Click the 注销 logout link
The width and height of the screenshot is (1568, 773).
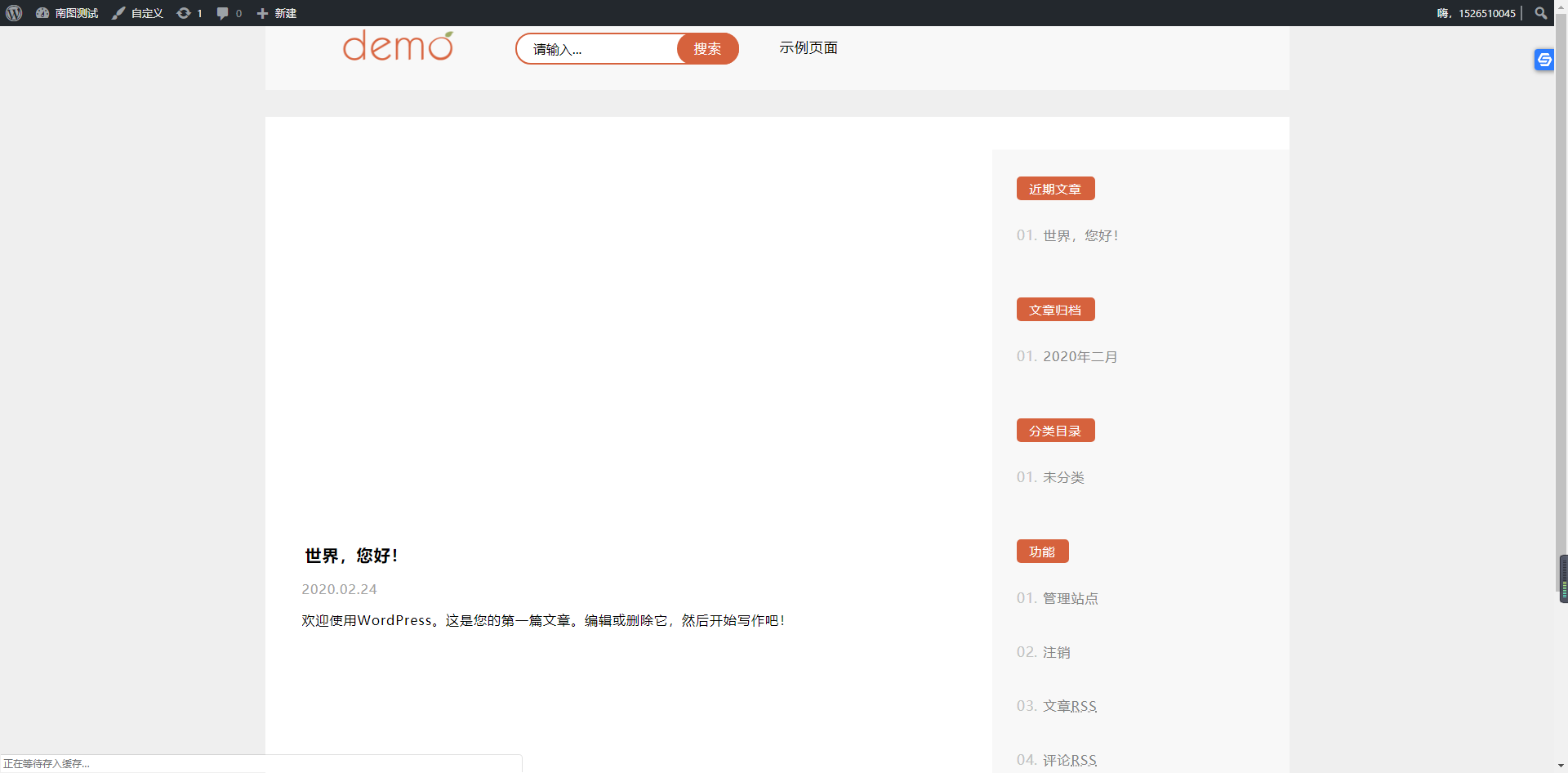pos(1056,652)
